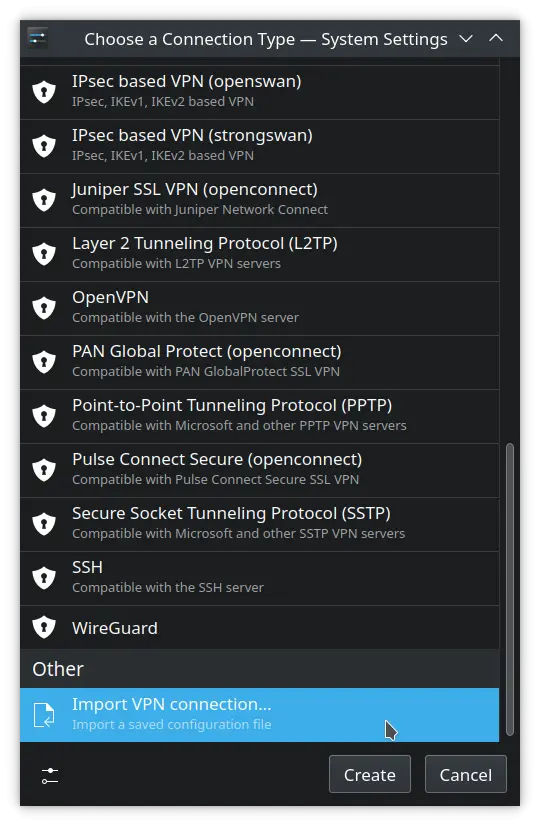This screenshot has width=540, height=826.
Task: Open the configure sliders icon at bottom left
Action: (x=50, y=775)
